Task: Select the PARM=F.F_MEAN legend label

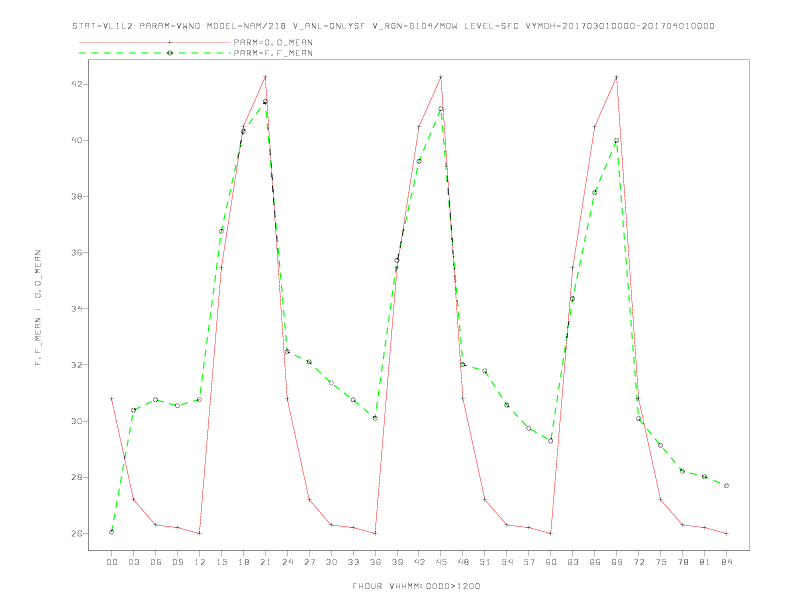Action: click(273, 53)
